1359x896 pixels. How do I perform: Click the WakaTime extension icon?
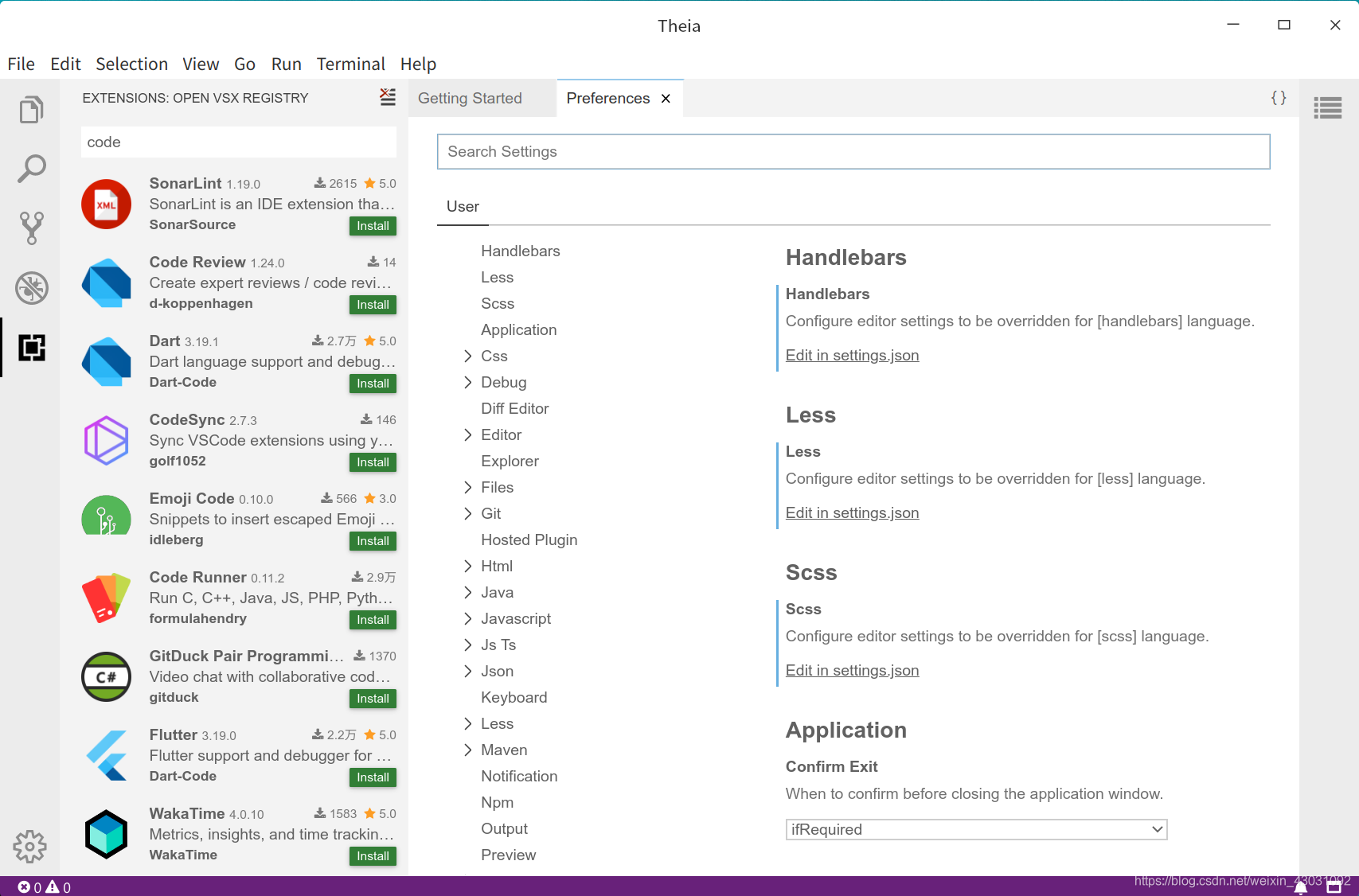[106, 834]
